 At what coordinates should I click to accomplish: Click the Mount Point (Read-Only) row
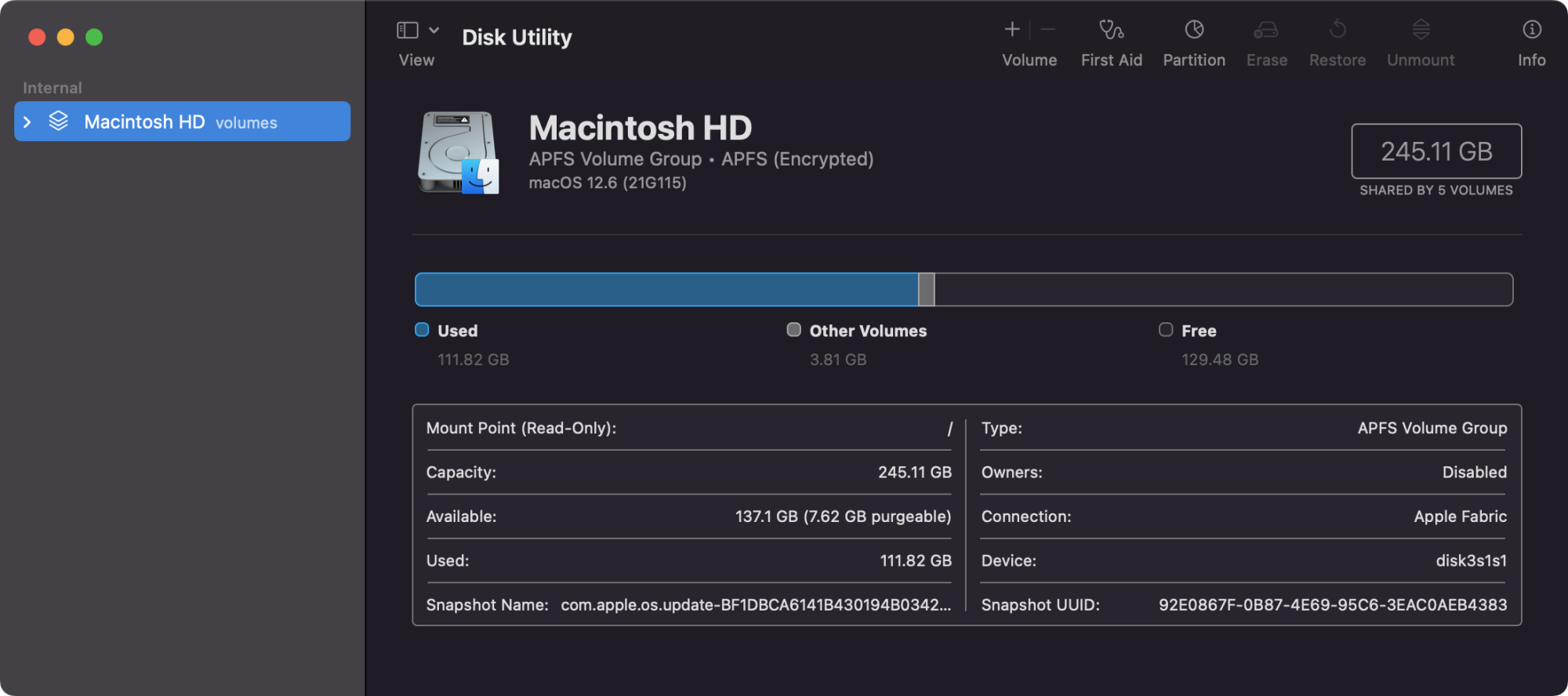click(x=689, y=428)
